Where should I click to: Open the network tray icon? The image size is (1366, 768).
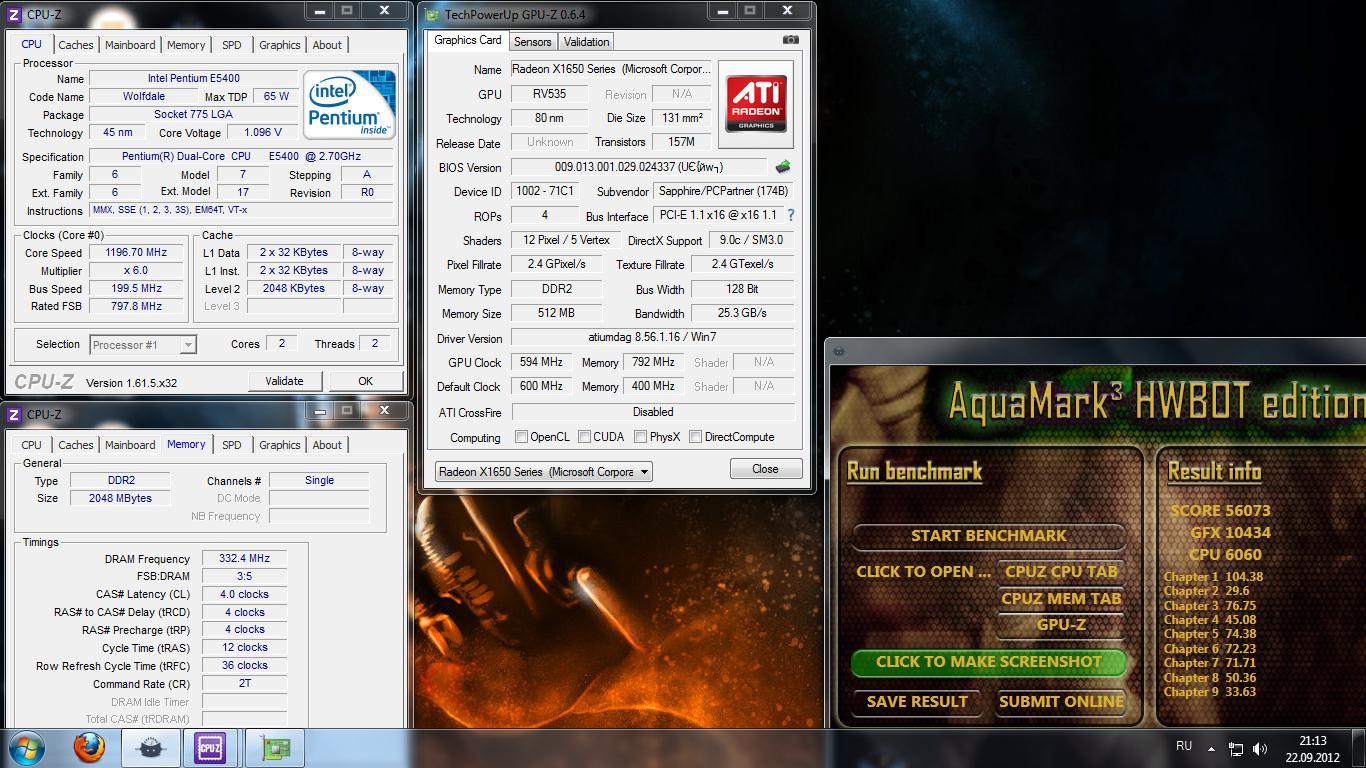[1236, 748]
